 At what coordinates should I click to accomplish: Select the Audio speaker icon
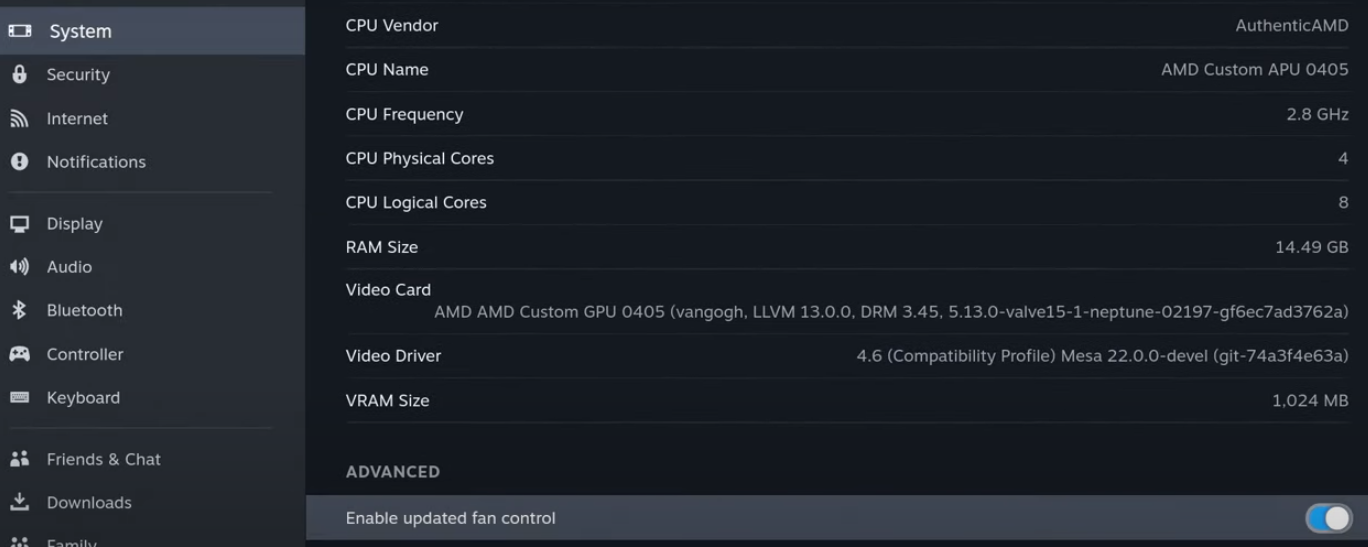[19, 267]
